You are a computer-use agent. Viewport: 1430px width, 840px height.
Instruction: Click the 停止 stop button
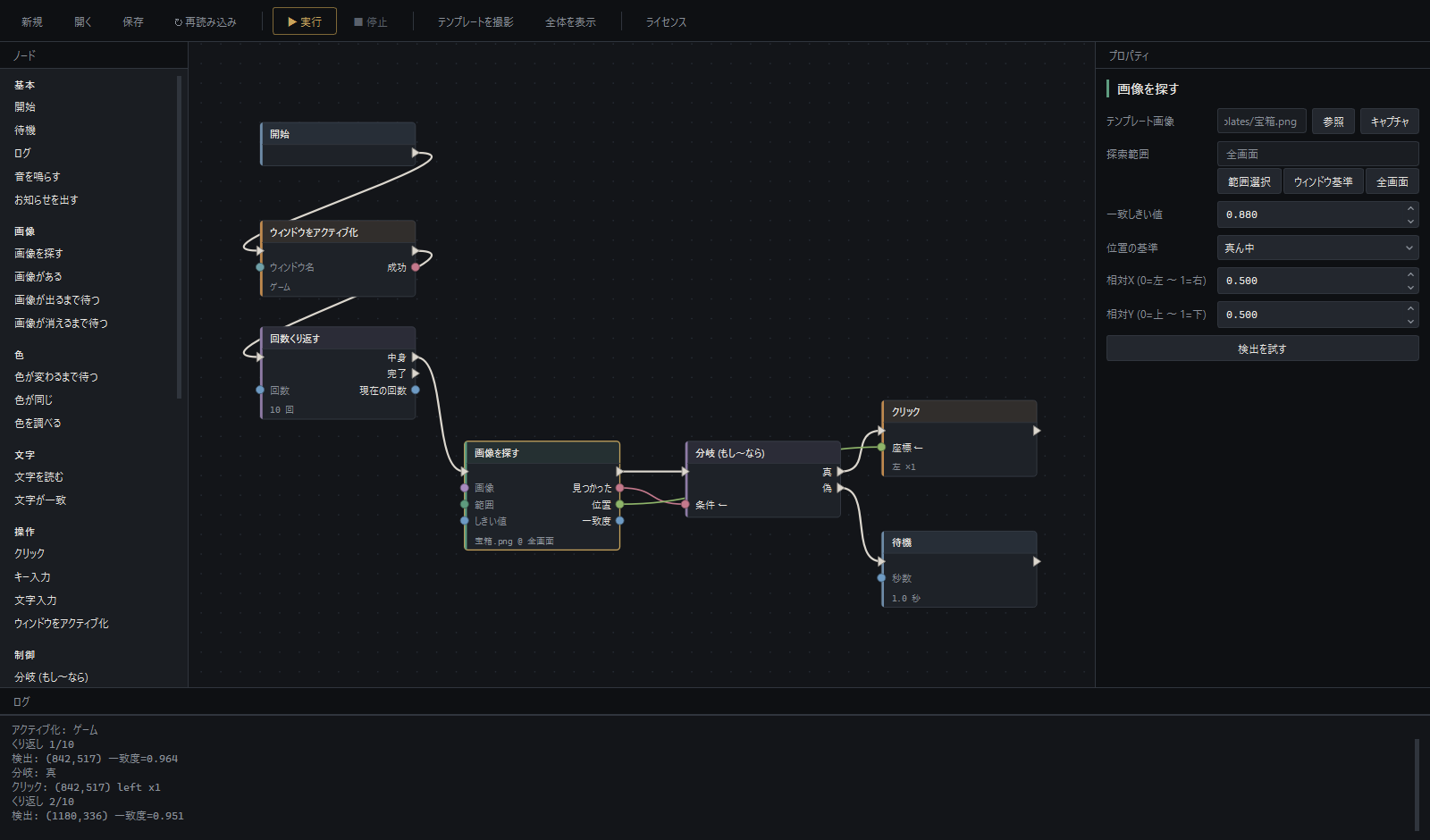coord(371,21)
